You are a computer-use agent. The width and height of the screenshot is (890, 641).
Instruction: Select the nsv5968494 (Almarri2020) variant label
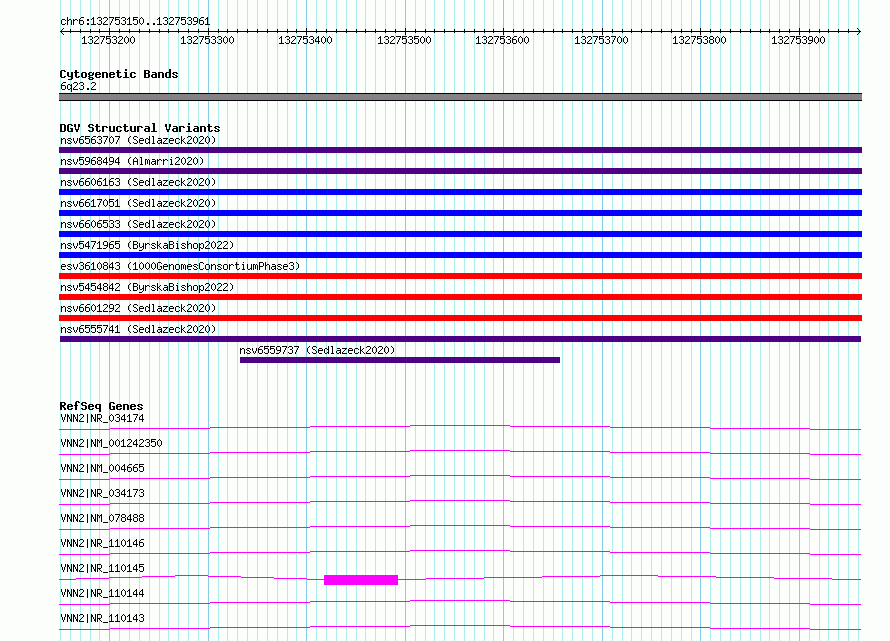(132, 161)
